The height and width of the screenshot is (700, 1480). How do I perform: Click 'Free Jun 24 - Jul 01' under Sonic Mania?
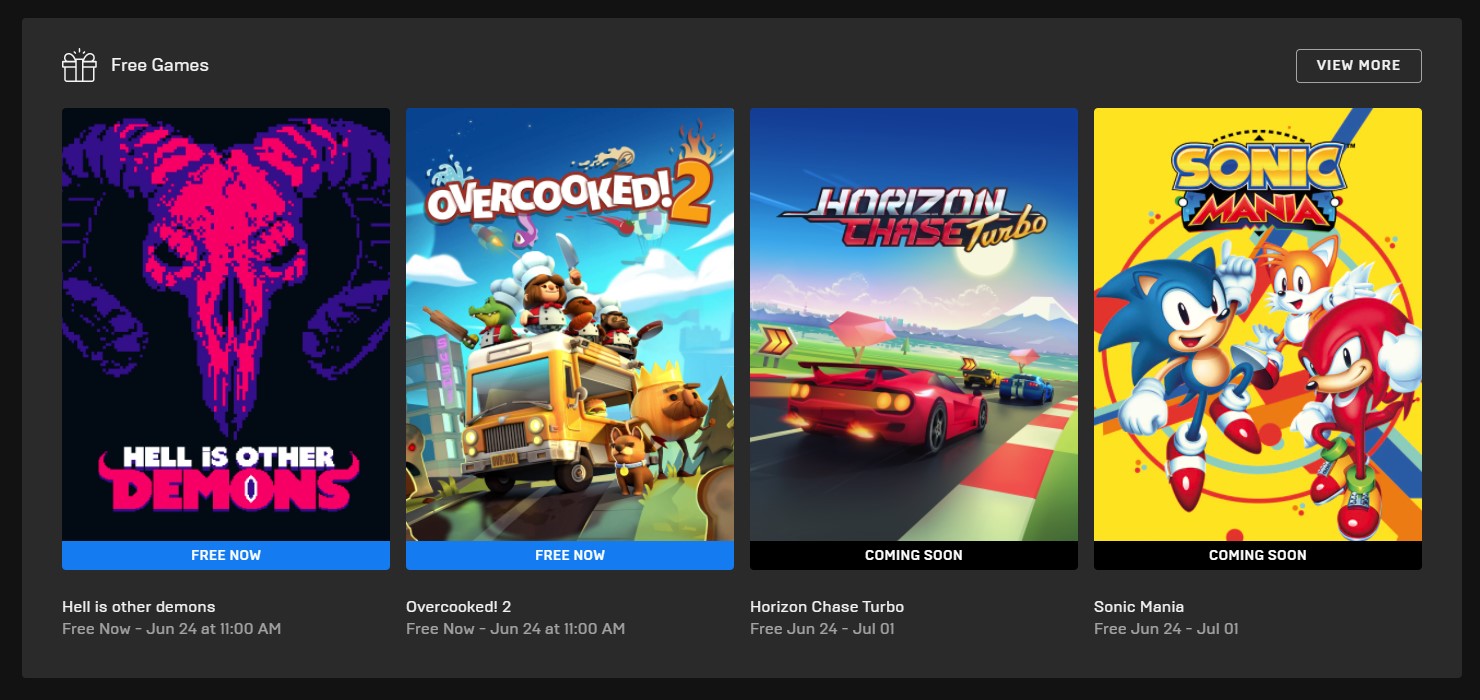(x=1166, y=629)
